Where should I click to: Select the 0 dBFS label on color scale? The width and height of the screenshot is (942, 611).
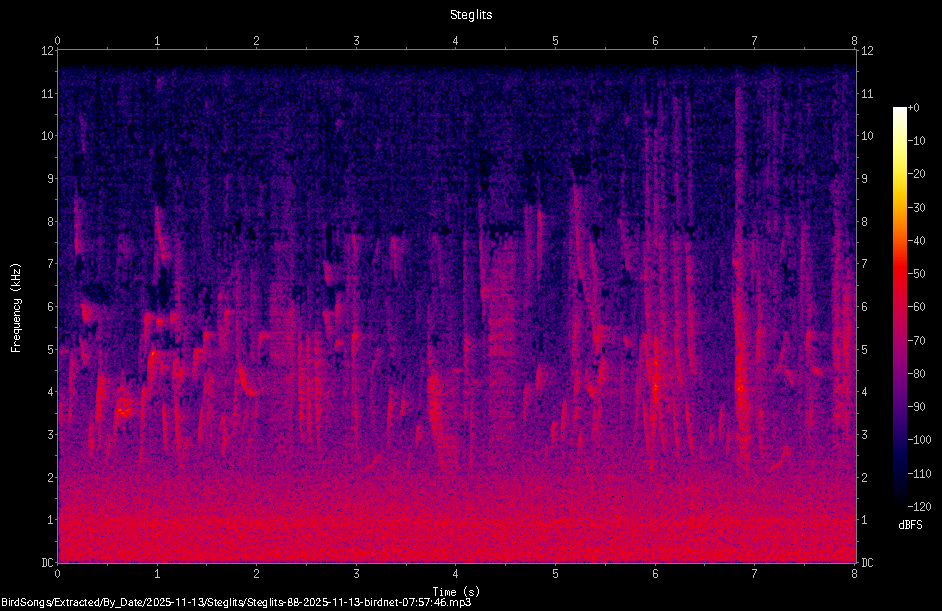pos(913,108)
